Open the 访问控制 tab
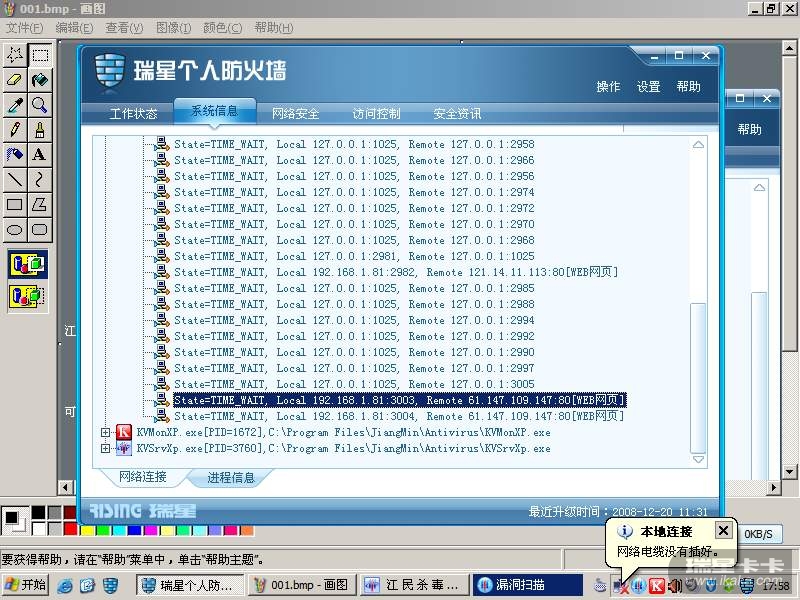Image resolution: width=800 pixels, height=600 pixels. pyautogui.click(x=377, y=113)
